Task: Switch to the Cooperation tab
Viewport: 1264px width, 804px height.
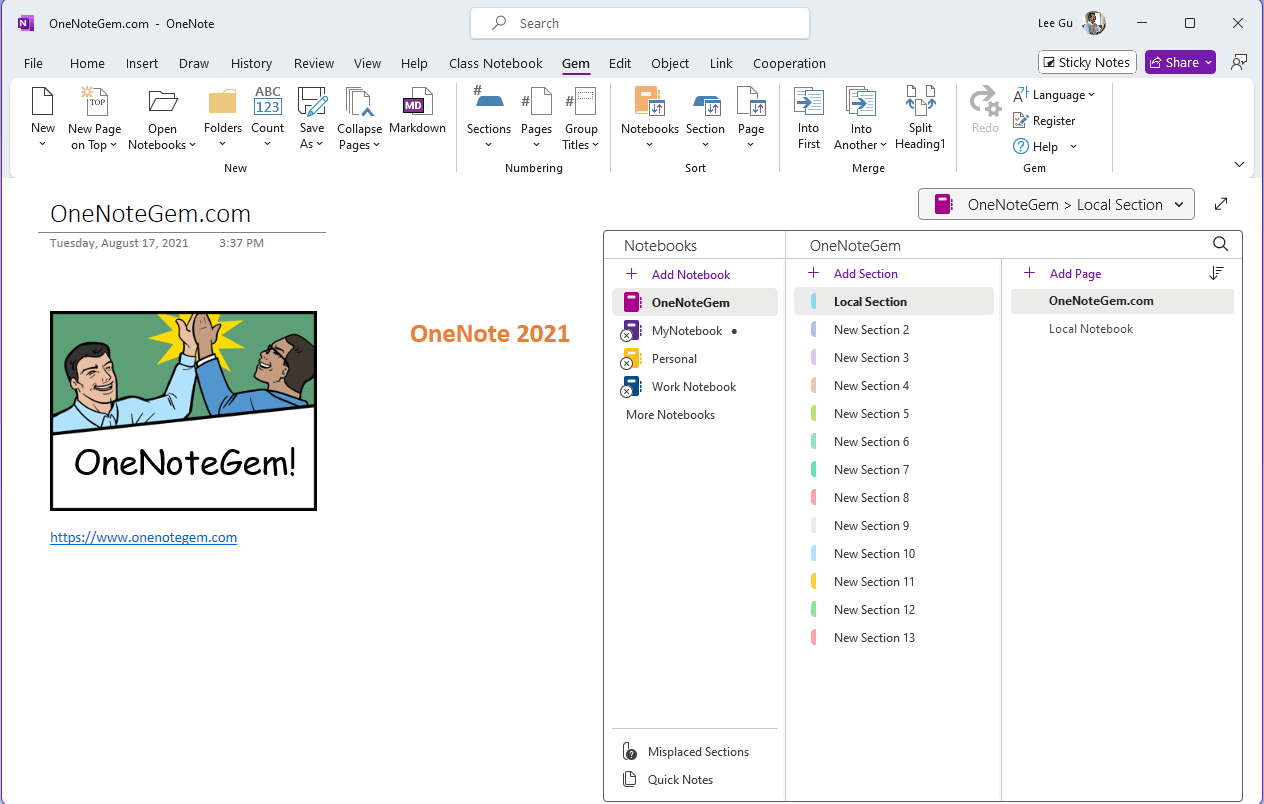Action: [789, 63]
